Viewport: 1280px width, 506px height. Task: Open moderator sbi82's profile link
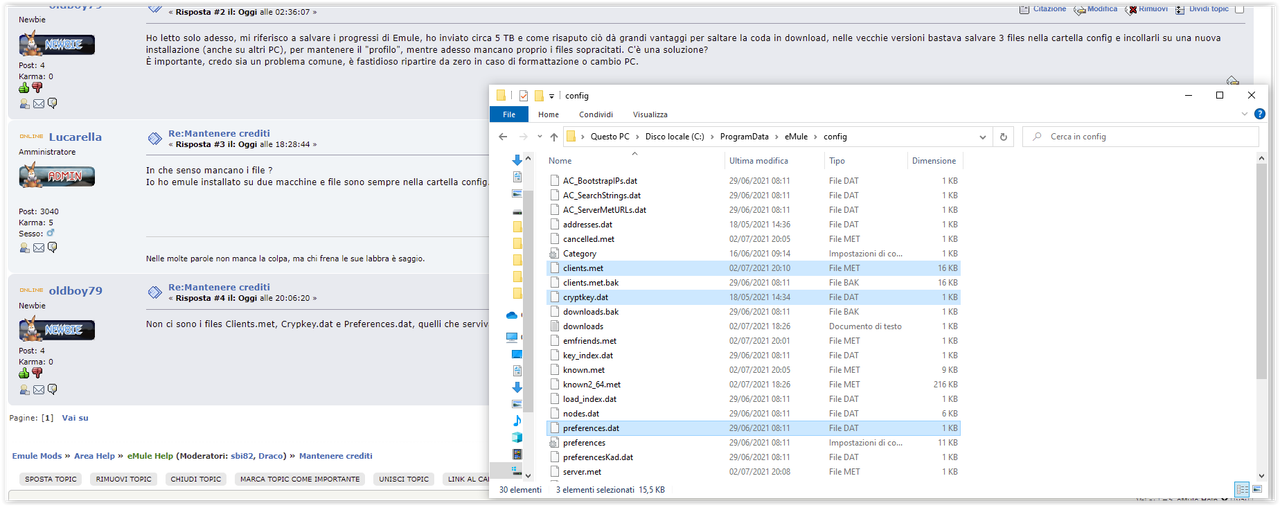point(243,456)
